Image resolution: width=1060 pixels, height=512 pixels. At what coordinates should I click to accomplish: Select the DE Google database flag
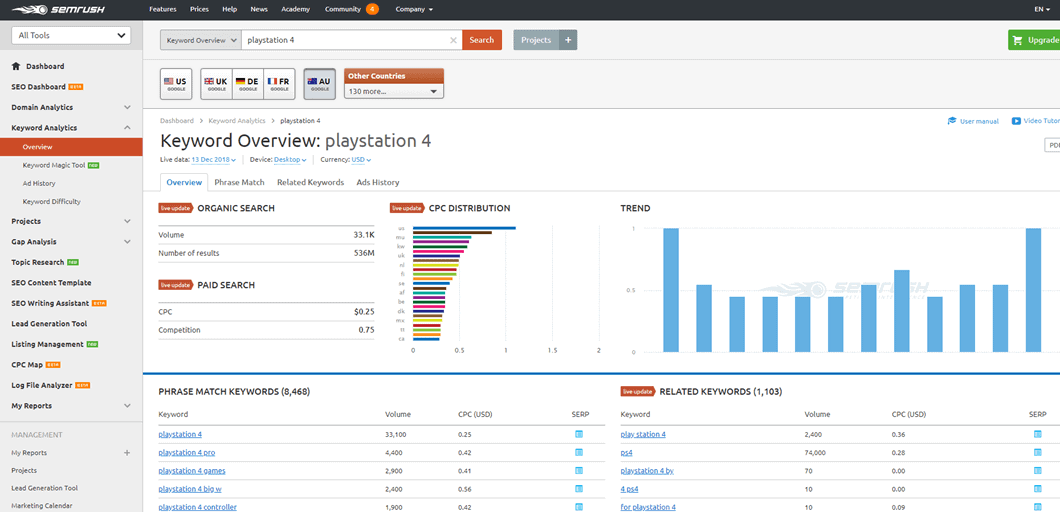(247, 84)
